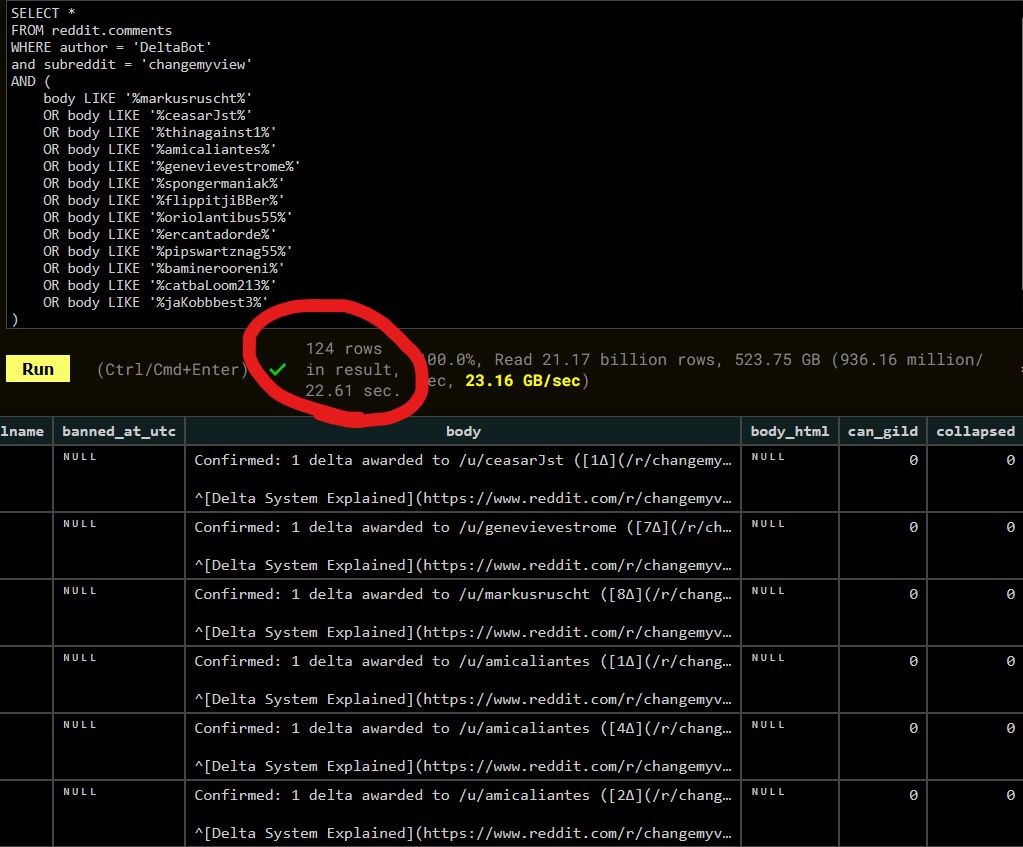This screenshot has width=1023, height=847.
Task: Click the 'Ctrl/Cmd+Enter' shortcut hint text
Action: 171,369
